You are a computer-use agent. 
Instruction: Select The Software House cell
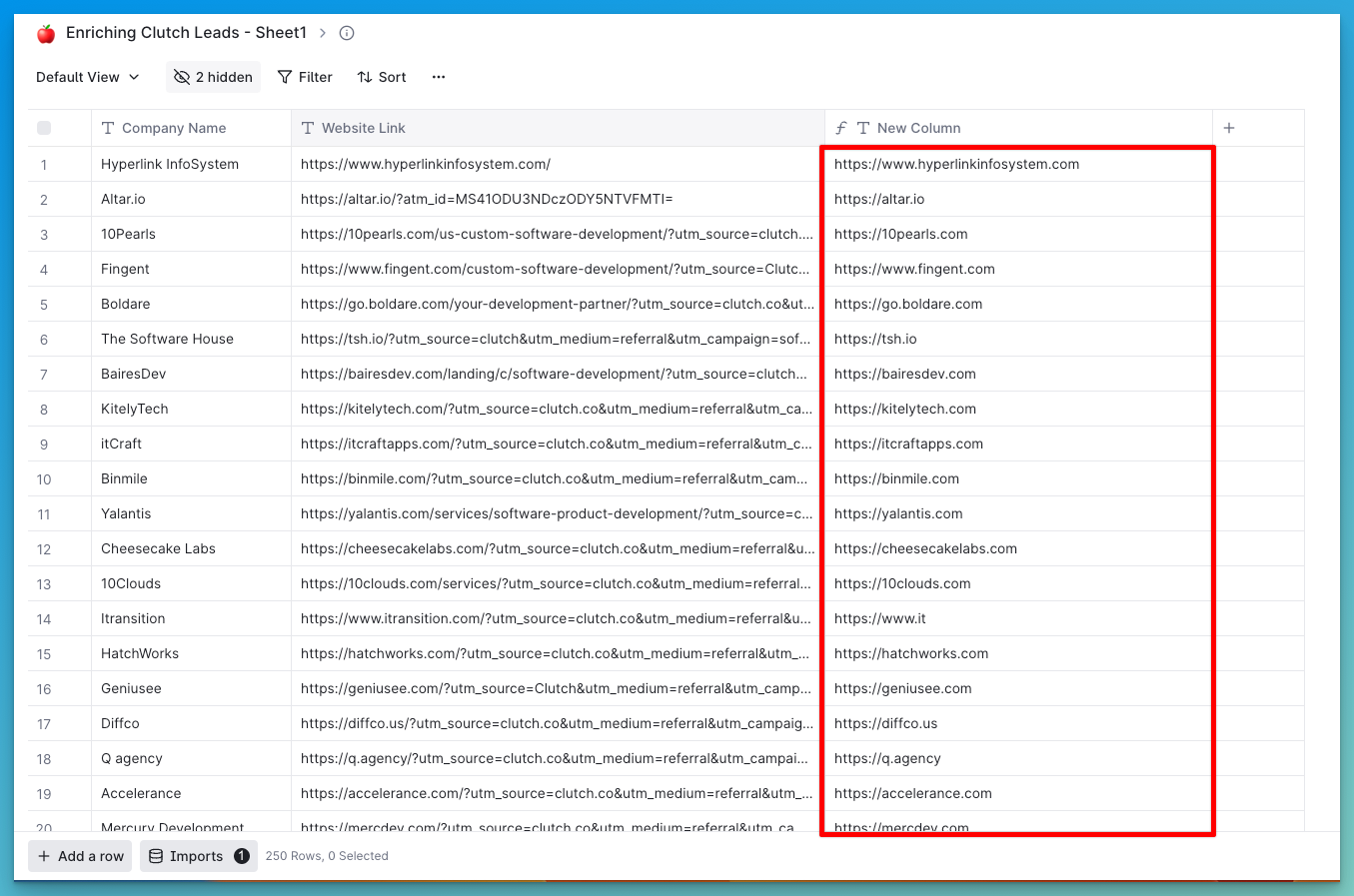click(191, 339)
